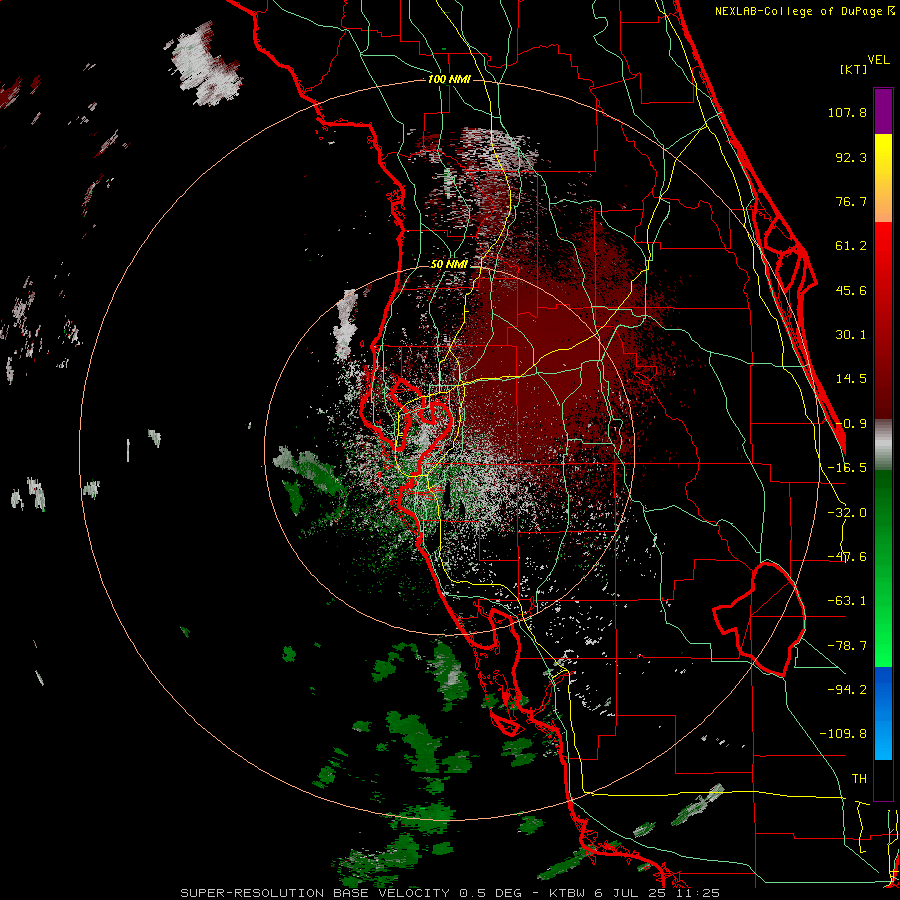
Task: Select the 45.6 velocity scale label
Action: tap(851, 290)
